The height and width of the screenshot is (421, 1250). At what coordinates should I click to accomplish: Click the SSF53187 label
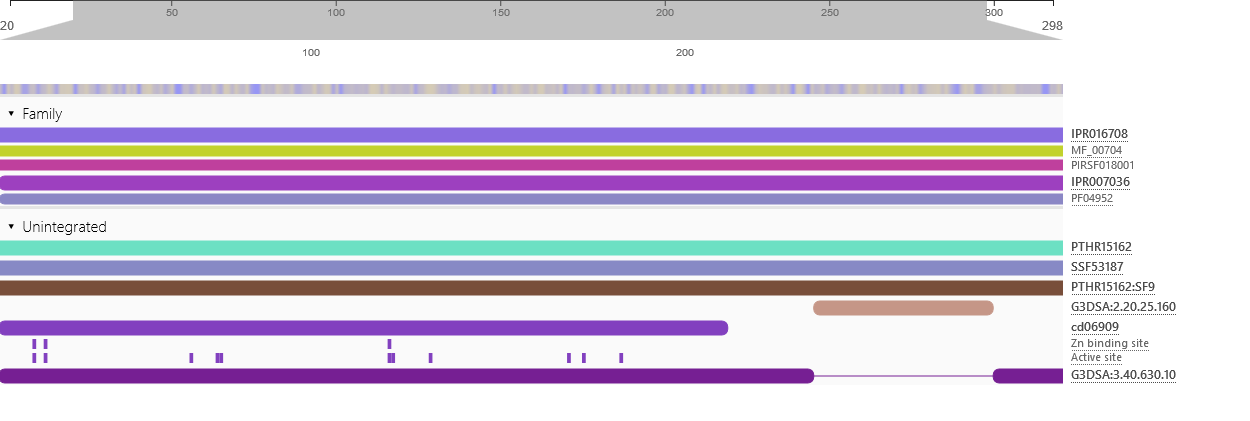[1097, 267]
